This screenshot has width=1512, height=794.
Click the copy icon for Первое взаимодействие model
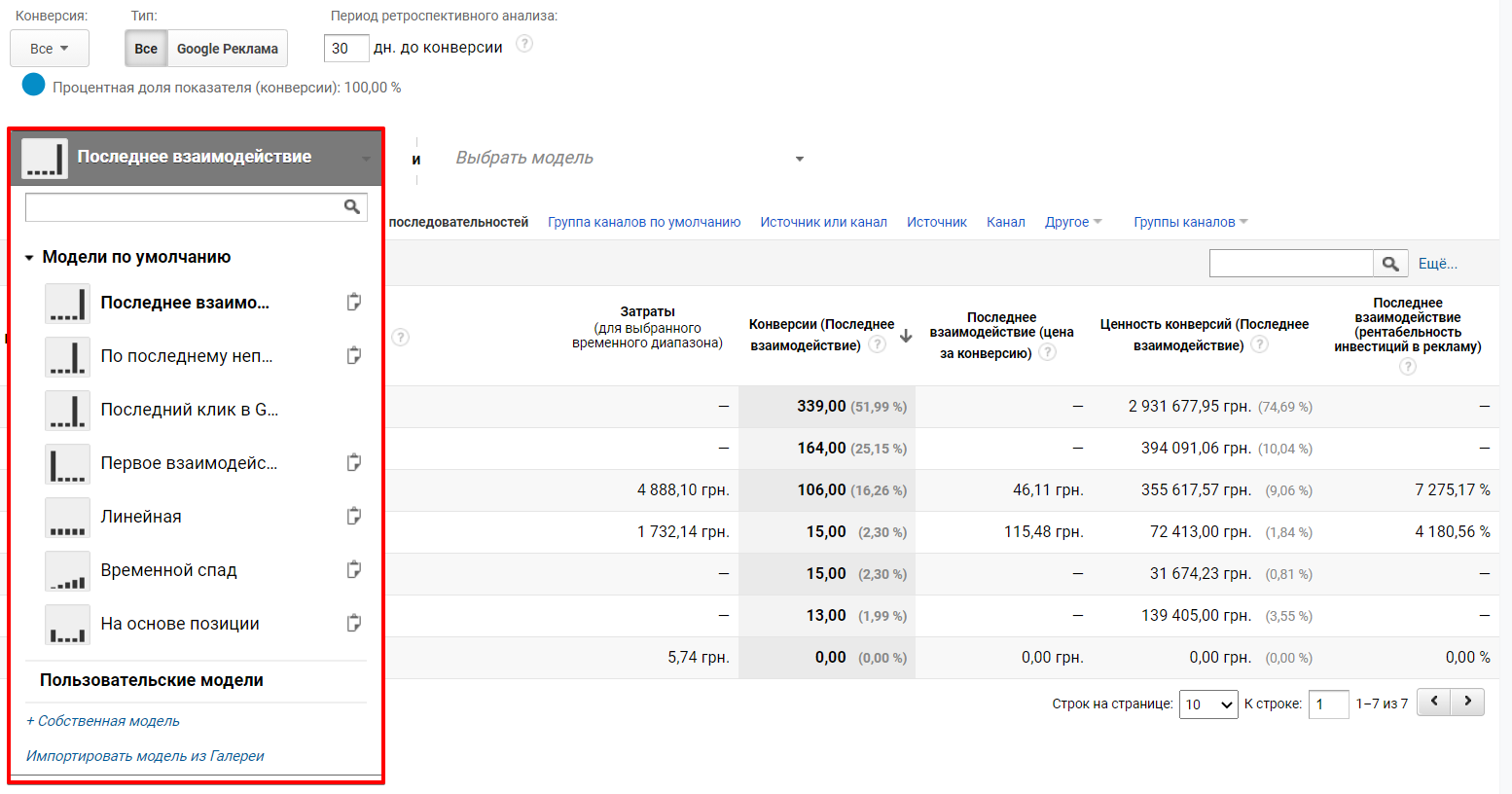pyautogui.click(x=354, y=462)
